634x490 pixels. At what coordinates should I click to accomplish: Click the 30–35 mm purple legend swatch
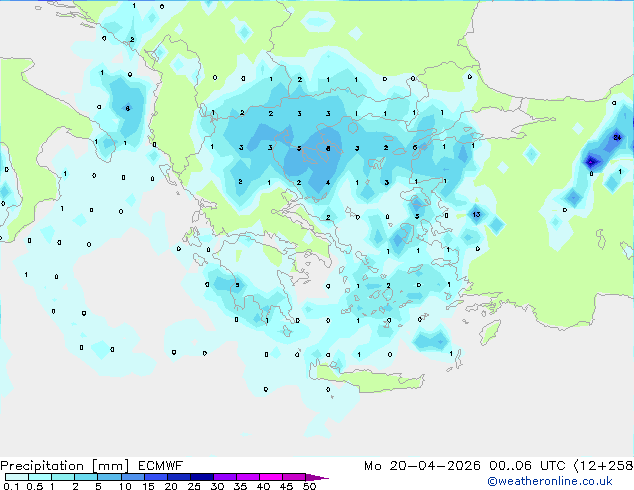coord(224,477)
